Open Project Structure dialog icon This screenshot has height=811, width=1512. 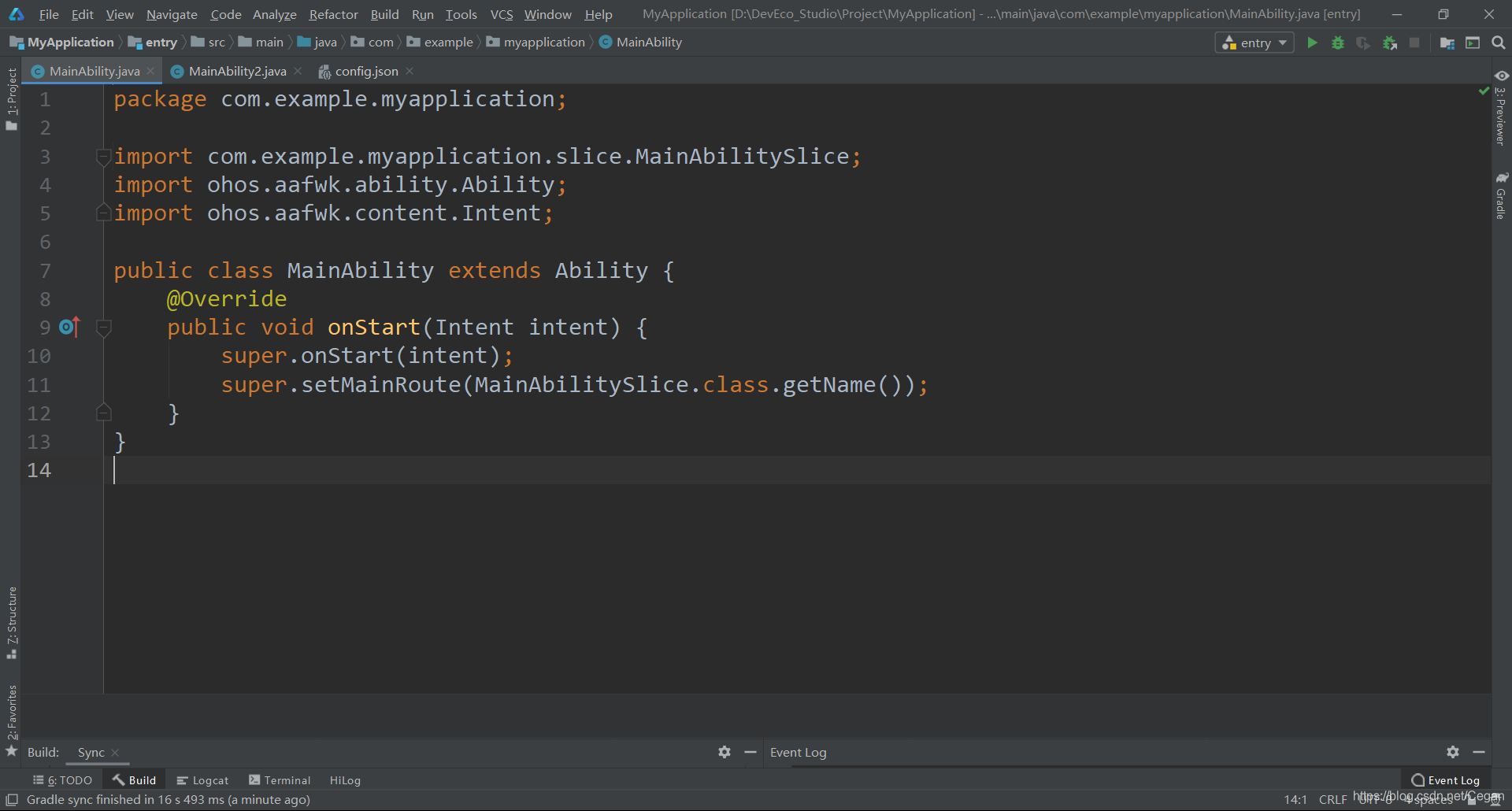tap(1447, 43)
